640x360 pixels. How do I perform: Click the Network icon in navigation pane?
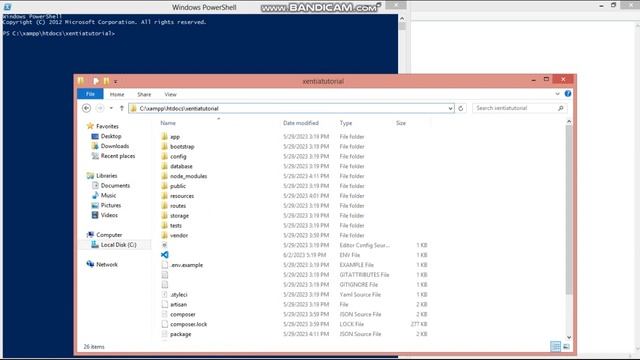tap(90, 264)
